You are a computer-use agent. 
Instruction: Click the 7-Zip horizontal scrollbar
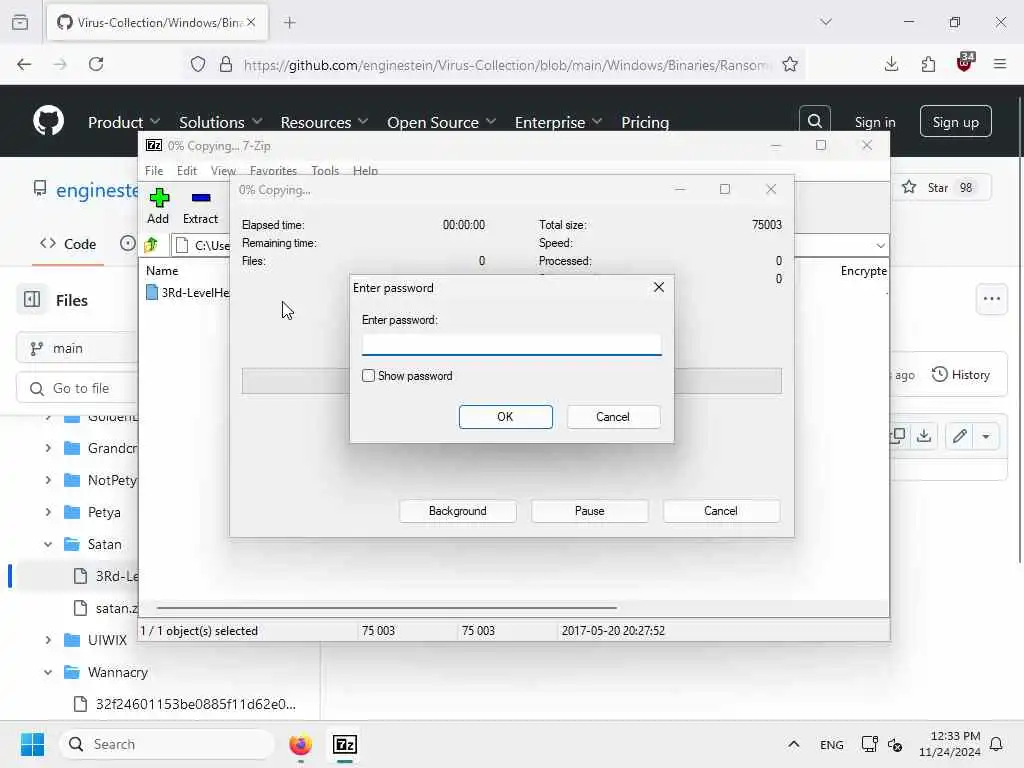[387, 608]
